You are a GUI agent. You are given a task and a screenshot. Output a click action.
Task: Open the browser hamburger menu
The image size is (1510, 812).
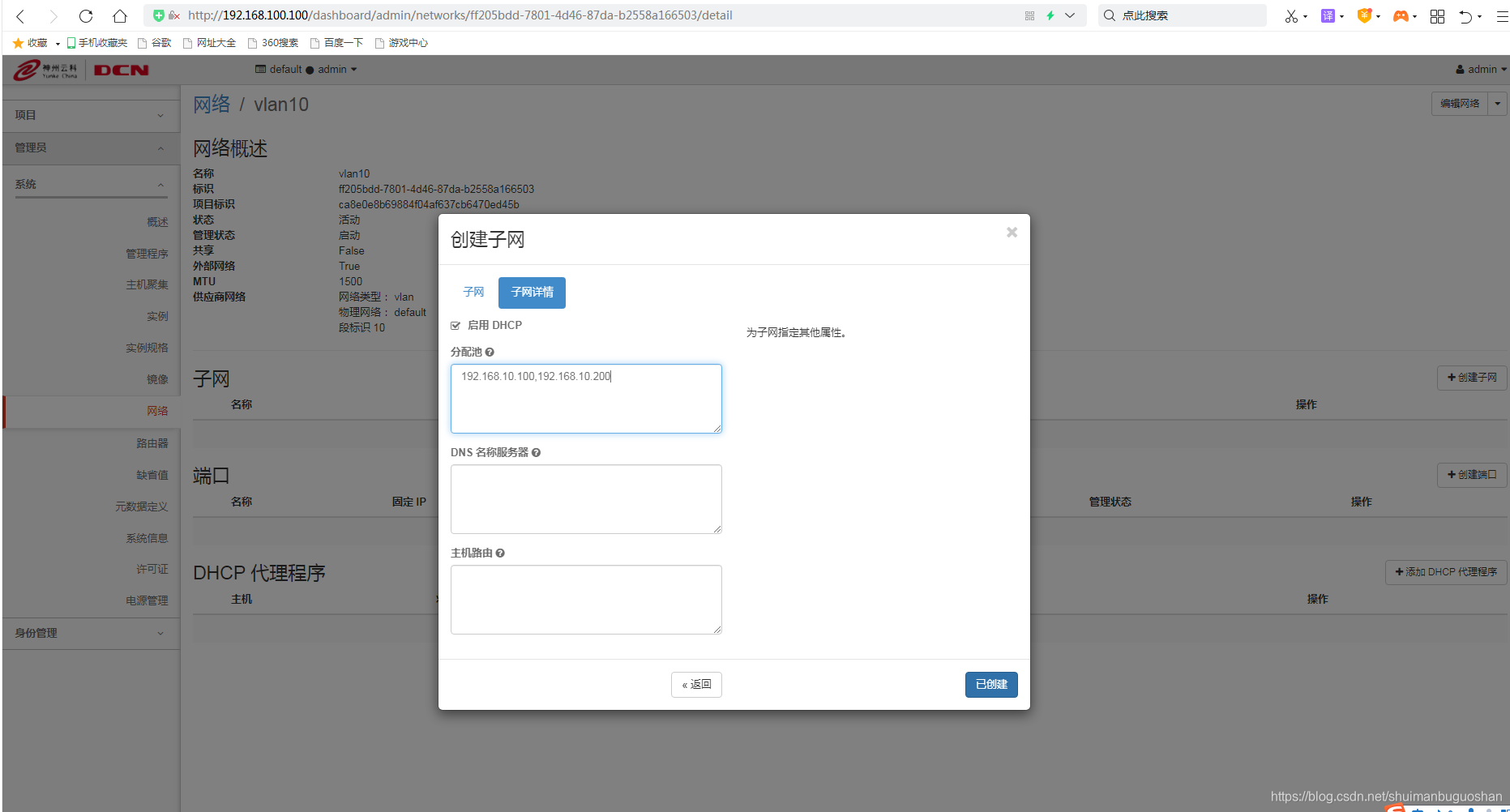click(x=1502, y=15)
